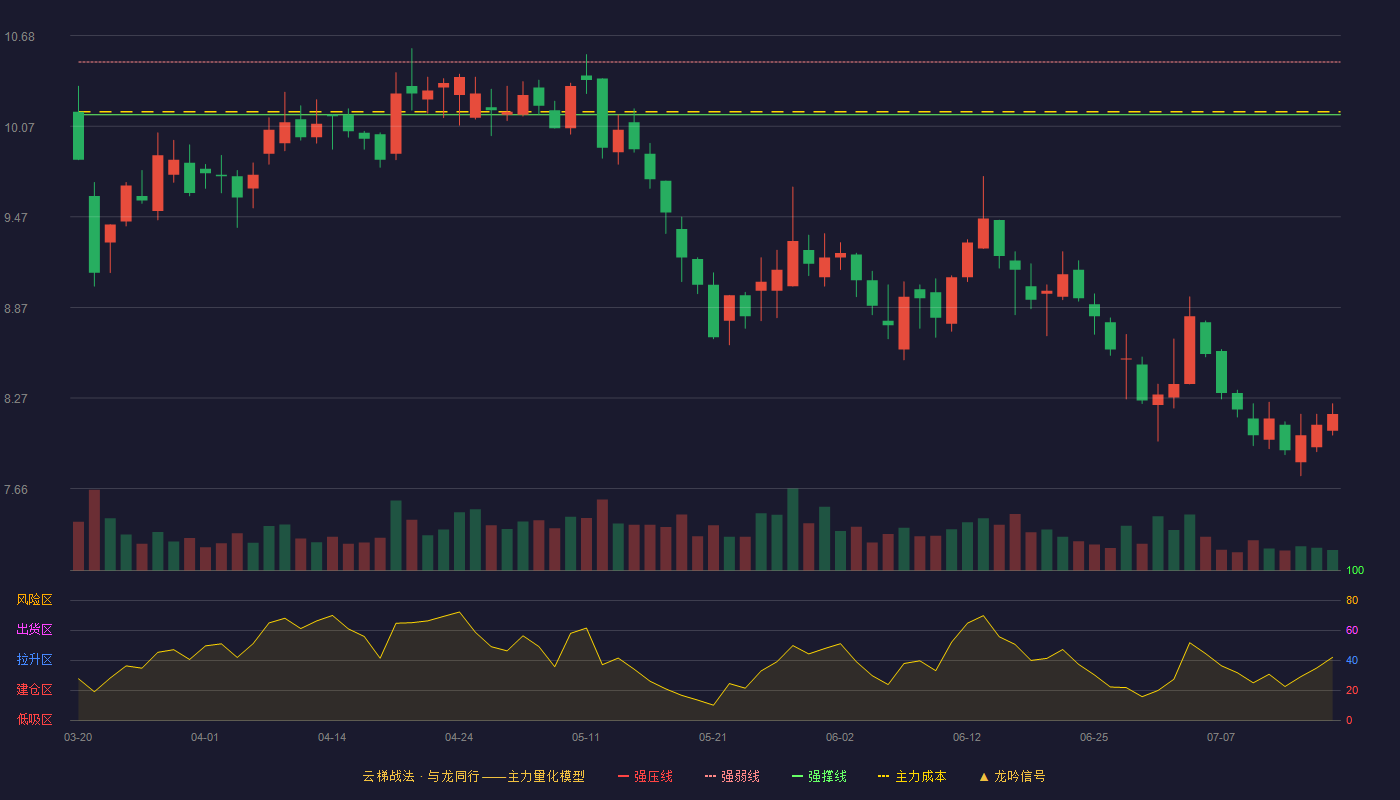Click the 07-07 date label
This screenshot has height=800, width=1400.
(x=1221, y=737)
